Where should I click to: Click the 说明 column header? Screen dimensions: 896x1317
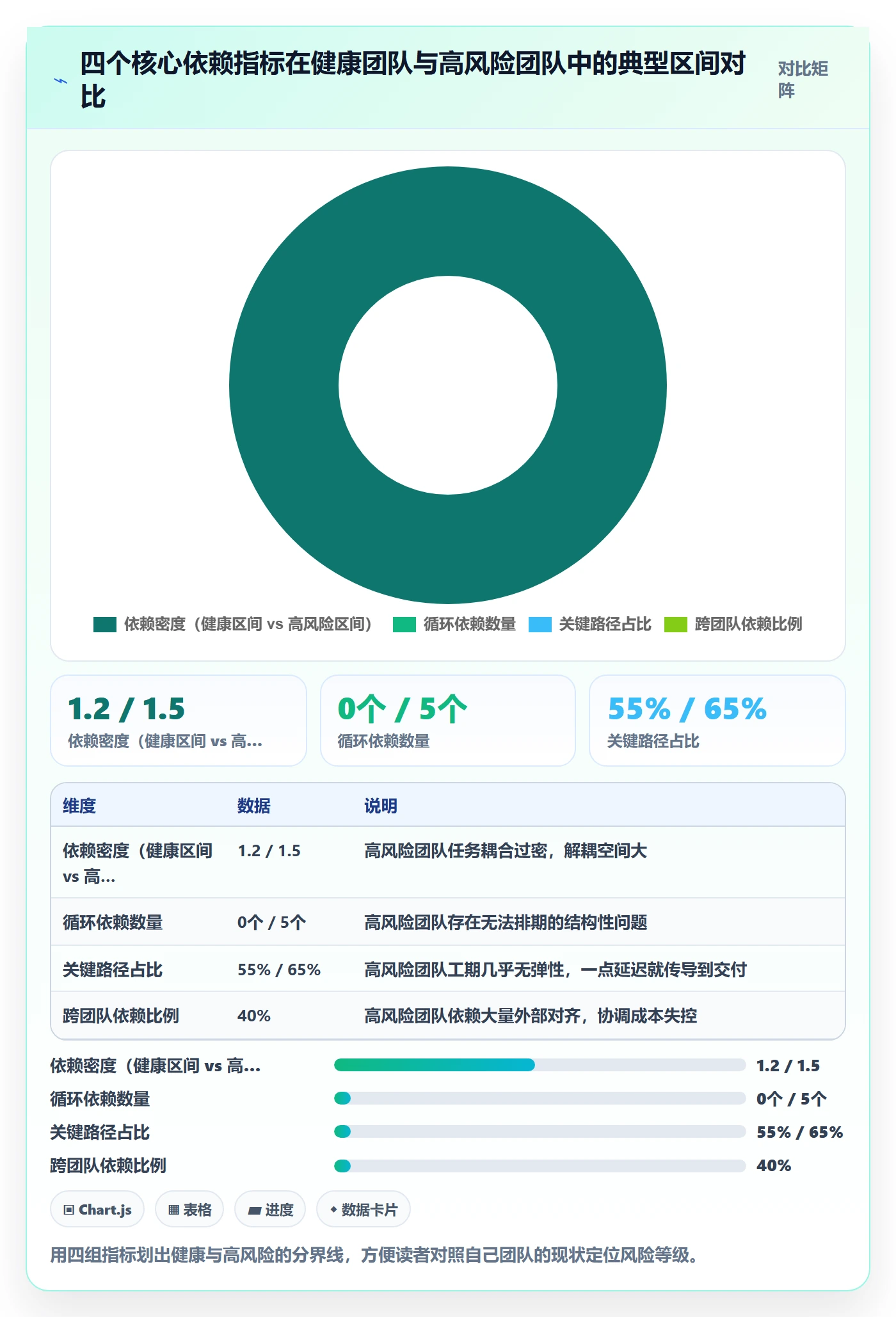(381, 806)
